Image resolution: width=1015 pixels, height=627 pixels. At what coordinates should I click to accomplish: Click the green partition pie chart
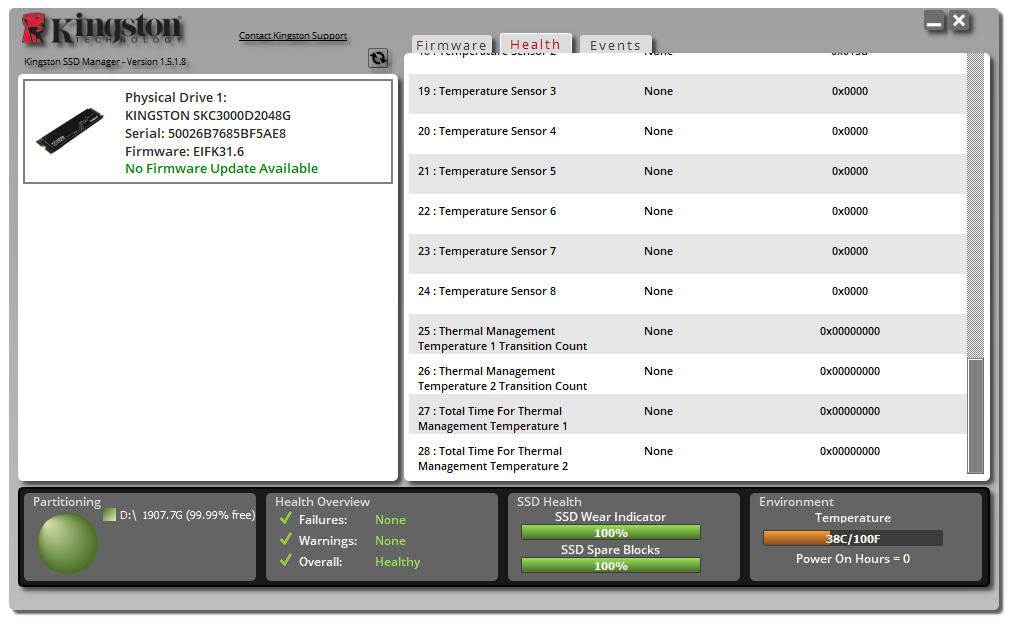click(67, 544)
